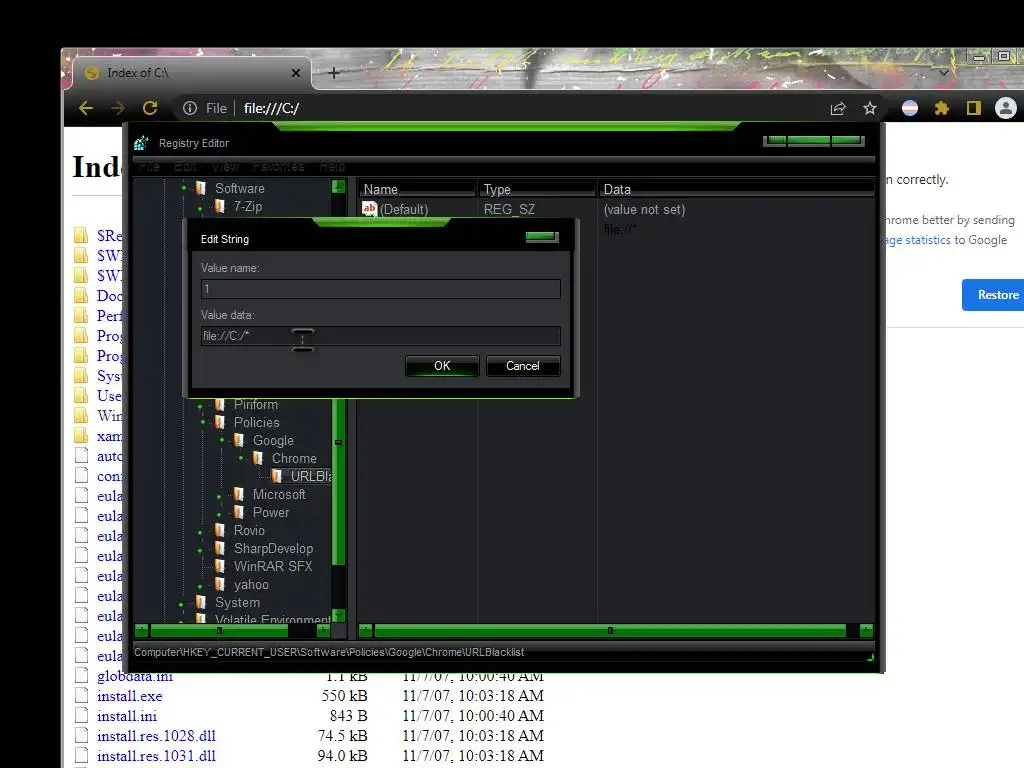The width and height of the screenshot is (1024, 768).
Task: Open the Help menu in Registry Editor
Action: (332, 167)
